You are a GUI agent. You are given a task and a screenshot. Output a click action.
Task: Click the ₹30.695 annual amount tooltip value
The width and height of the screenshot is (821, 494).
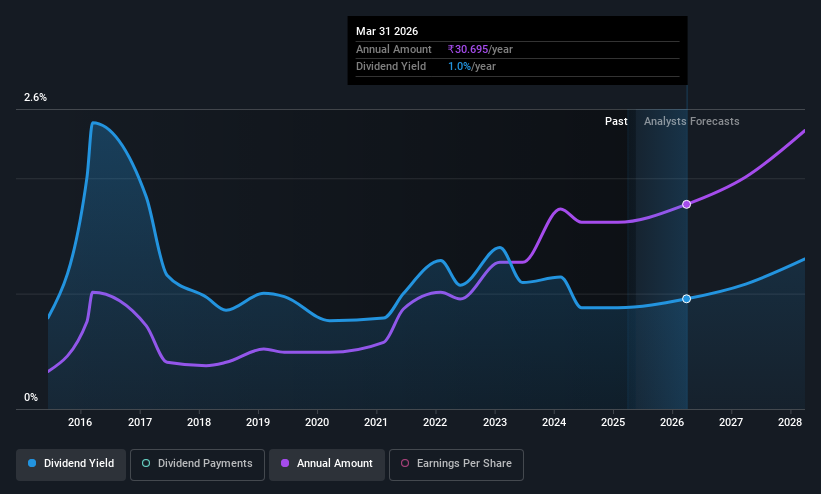[x=468, y=49]
